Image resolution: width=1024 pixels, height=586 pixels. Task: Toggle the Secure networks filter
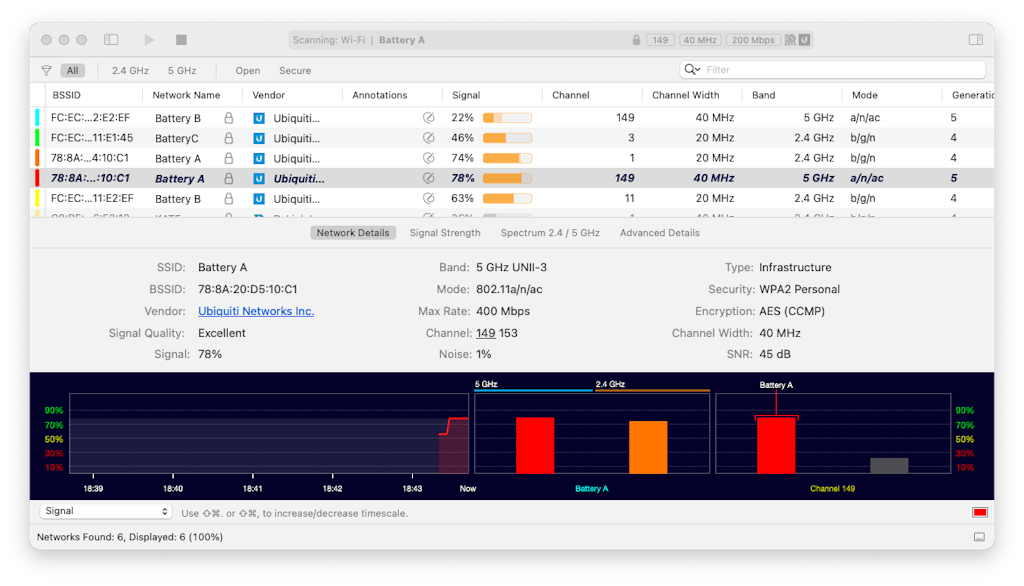295,71
